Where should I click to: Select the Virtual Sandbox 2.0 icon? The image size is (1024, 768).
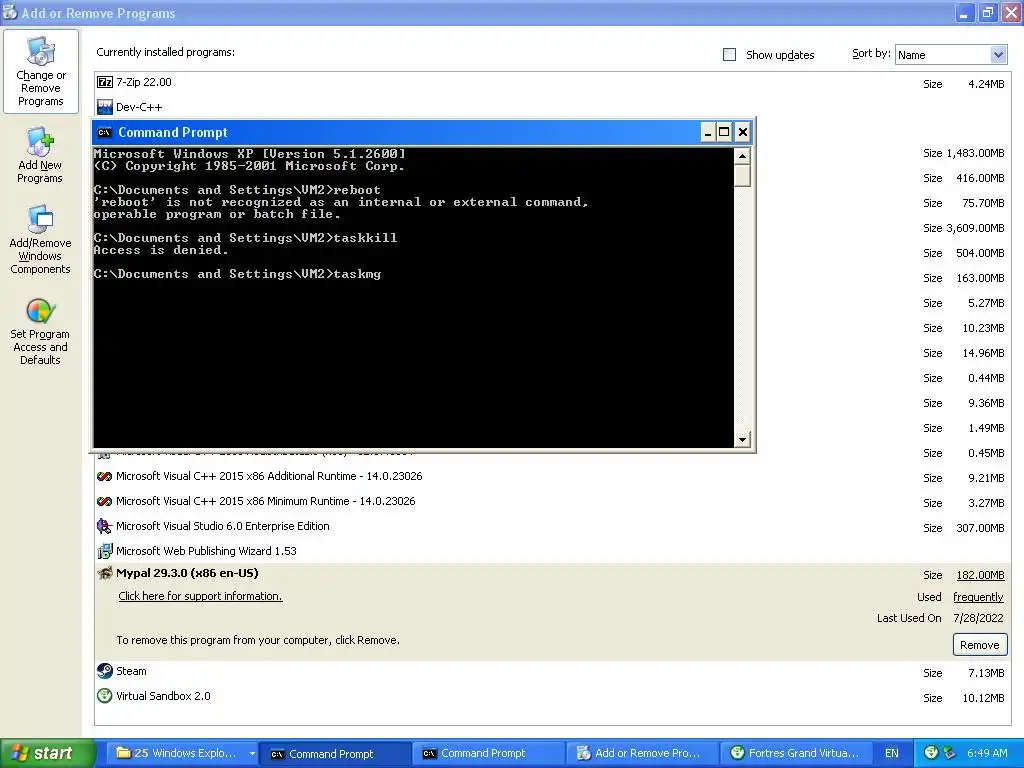click(104, 696)
